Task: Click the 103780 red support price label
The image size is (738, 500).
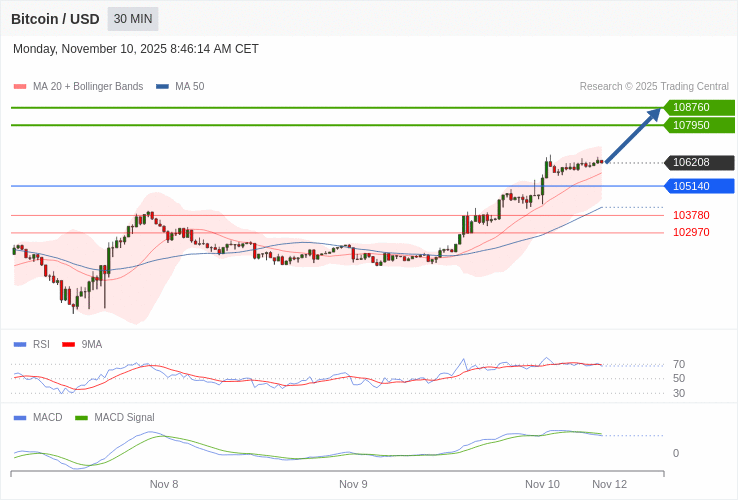Action: coord(691,215)
